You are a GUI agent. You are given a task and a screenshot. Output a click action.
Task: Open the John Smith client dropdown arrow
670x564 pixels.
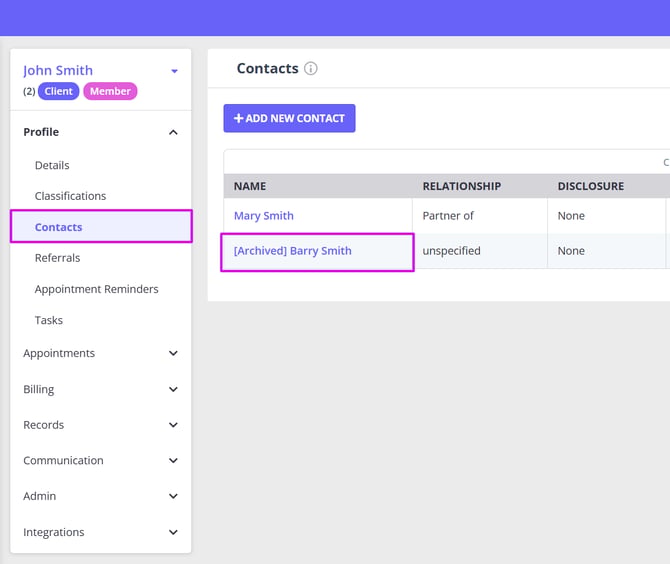click(174, 71)
